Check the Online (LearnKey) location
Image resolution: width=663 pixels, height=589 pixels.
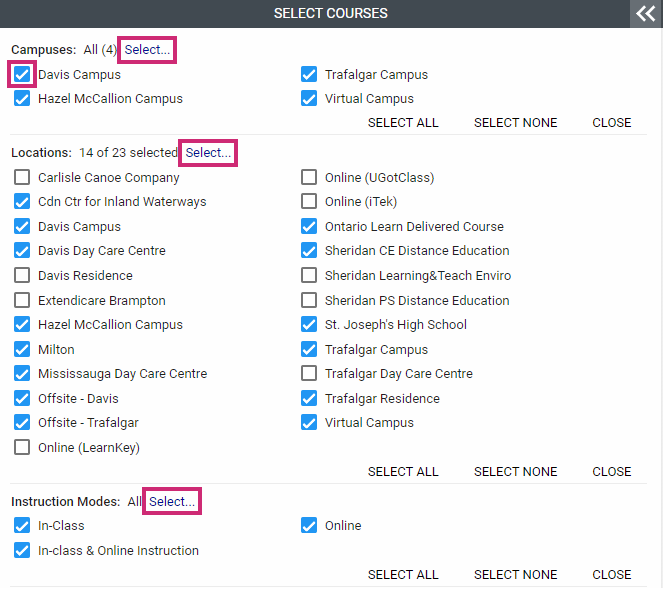[22, 447]
